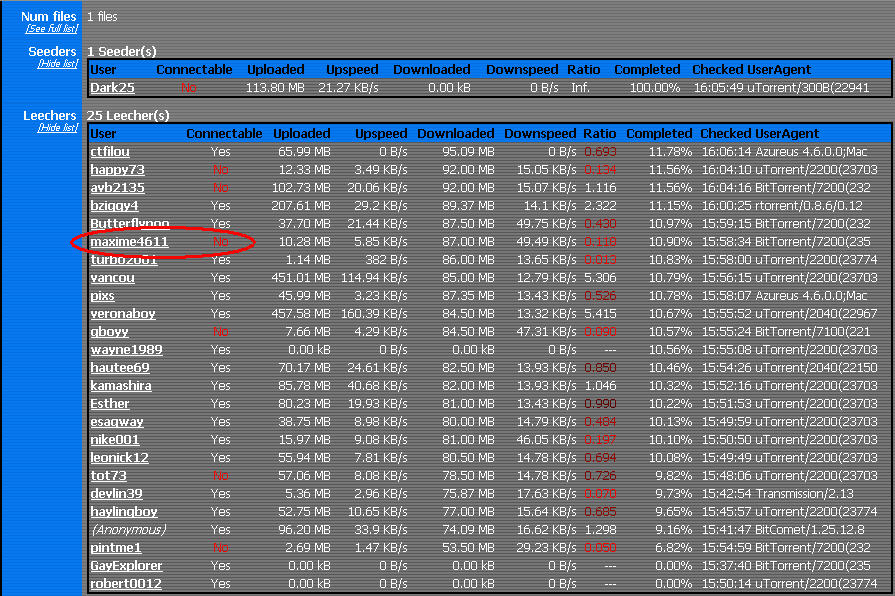895x596 pixels.
Task: Click on the veronaboy username
Action: point(122,314)
